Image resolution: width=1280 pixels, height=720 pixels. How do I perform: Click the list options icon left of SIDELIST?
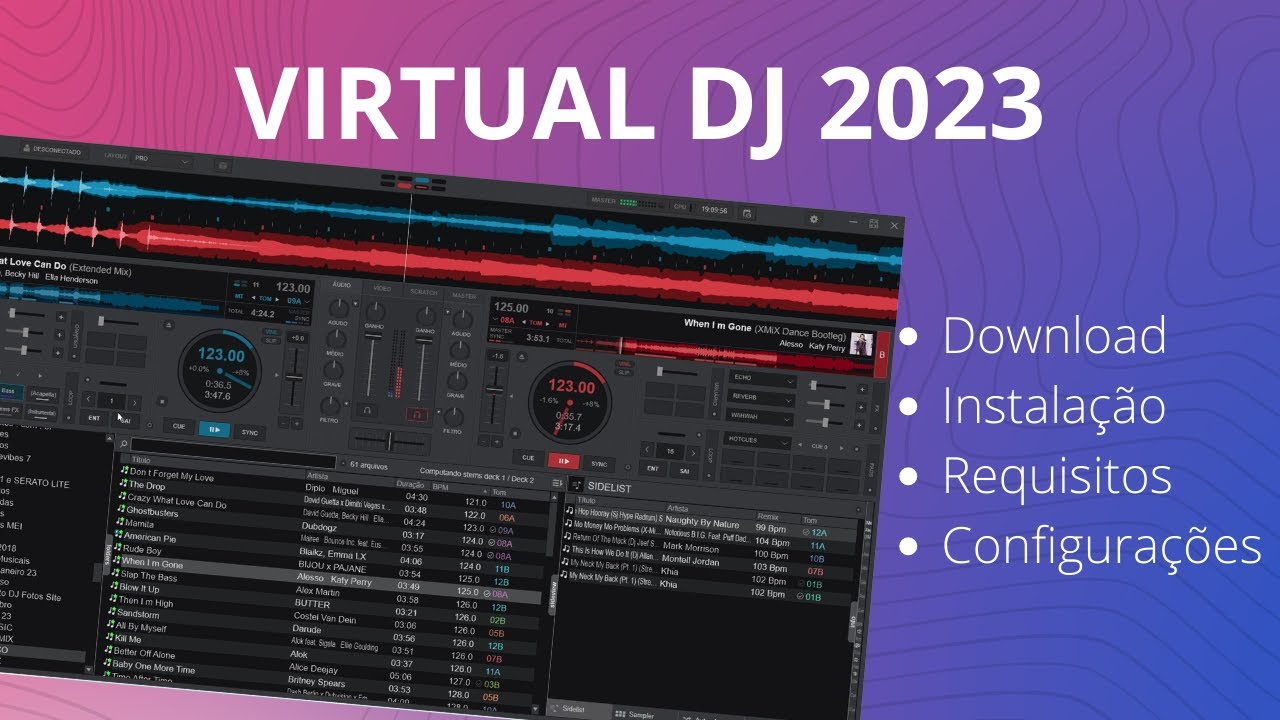557,483
